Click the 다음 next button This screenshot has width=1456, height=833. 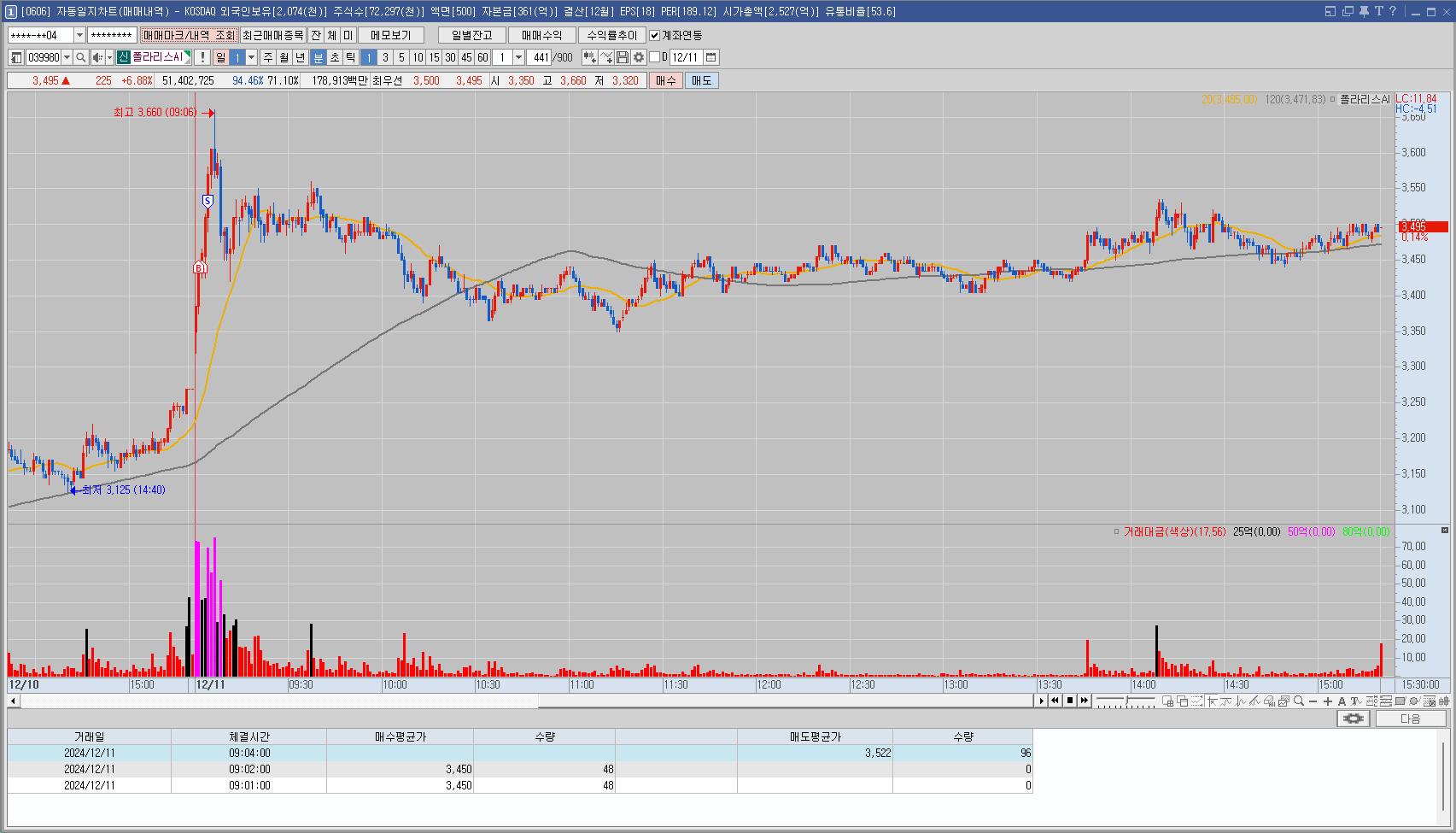click(1411, 719)
